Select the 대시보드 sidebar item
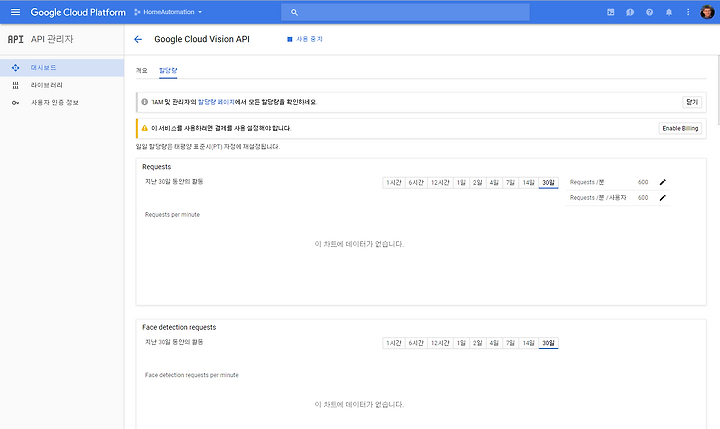 tap(62, 68)
